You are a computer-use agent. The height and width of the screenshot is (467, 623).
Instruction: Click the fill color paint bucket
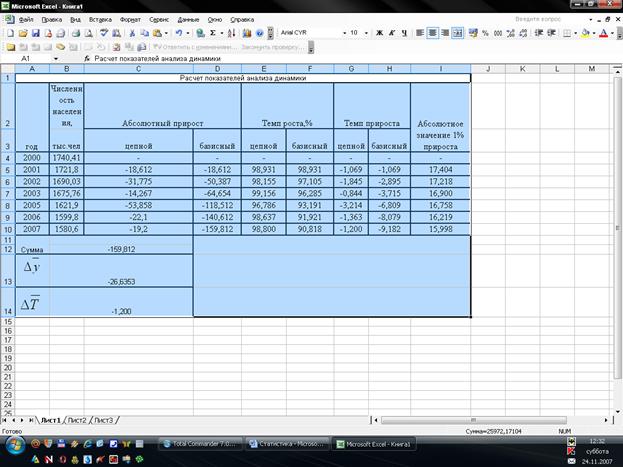point(584,33)
